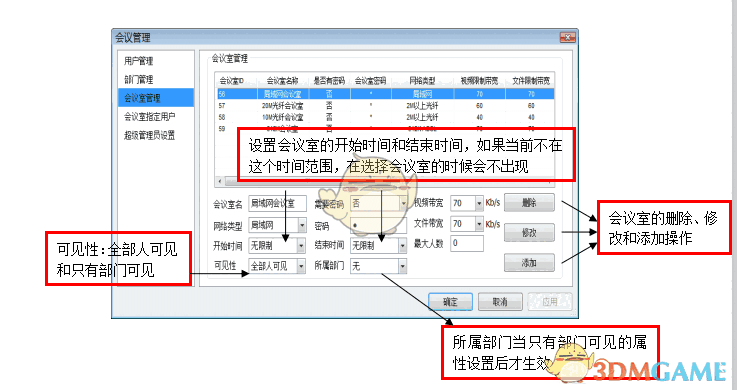
Task: Click the ID cell 58
Action: (x=222, y=117)
